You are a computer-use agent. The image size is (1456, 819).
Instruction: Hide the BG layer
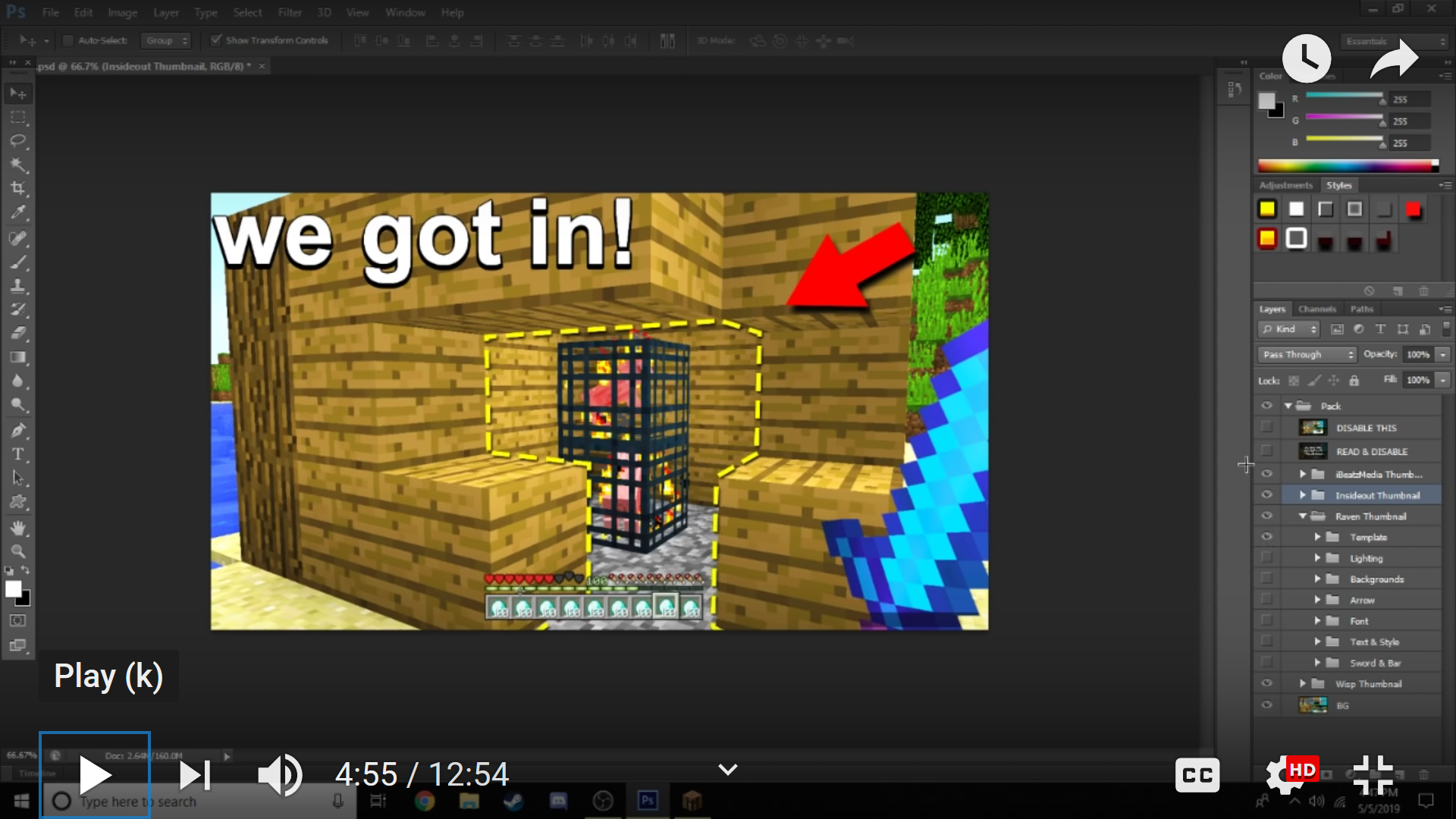pos(1266,705)
